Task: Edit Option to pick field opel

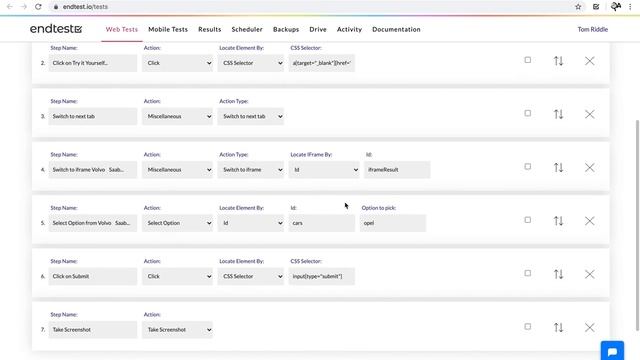Action: [x=393, y=223]
